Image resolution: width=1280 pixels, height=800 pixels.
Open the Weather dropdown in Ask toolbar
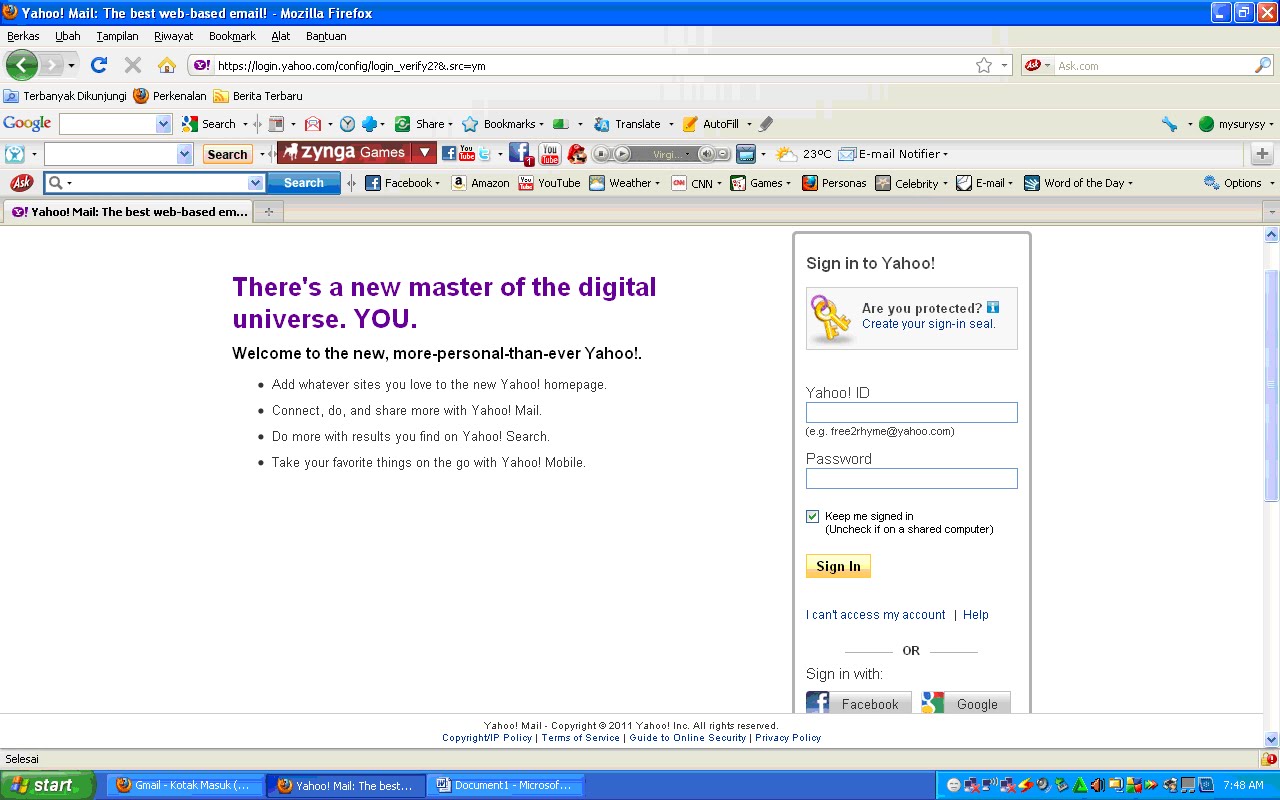pos(657,183)
